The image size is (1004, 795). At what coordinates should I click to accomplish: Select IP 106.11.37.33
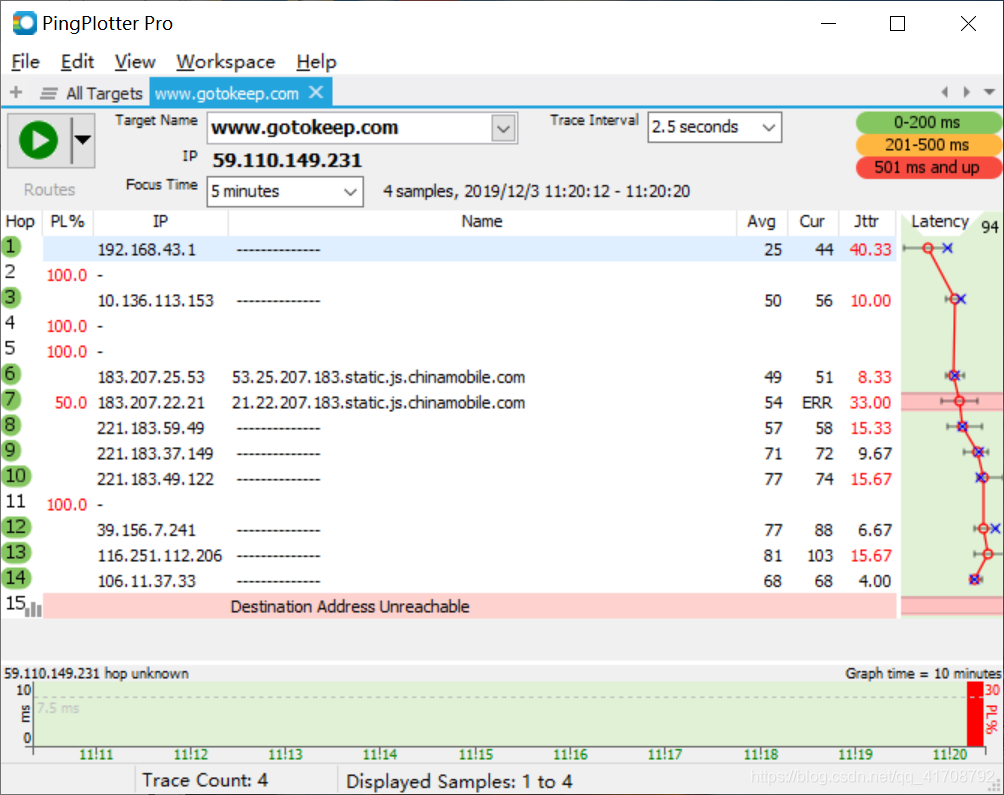click(x=146, y=581)
